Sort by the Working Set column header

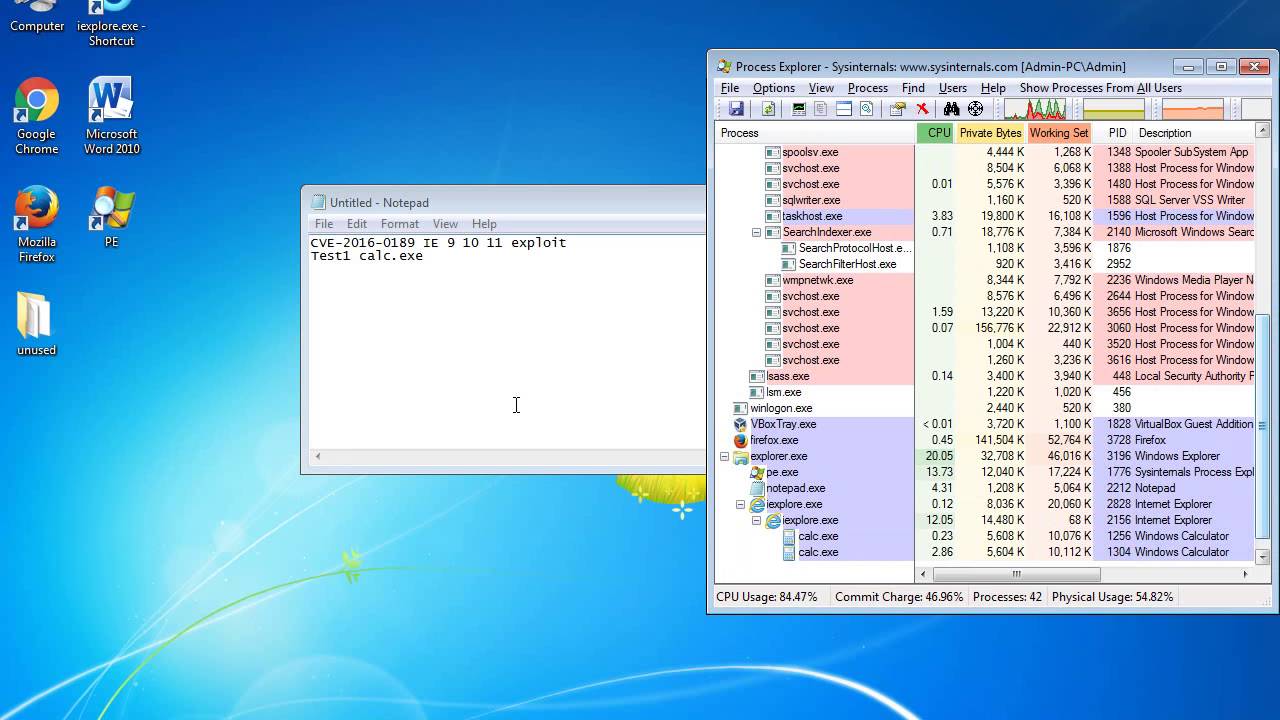pyautogui.click(x=1059, y=133)
